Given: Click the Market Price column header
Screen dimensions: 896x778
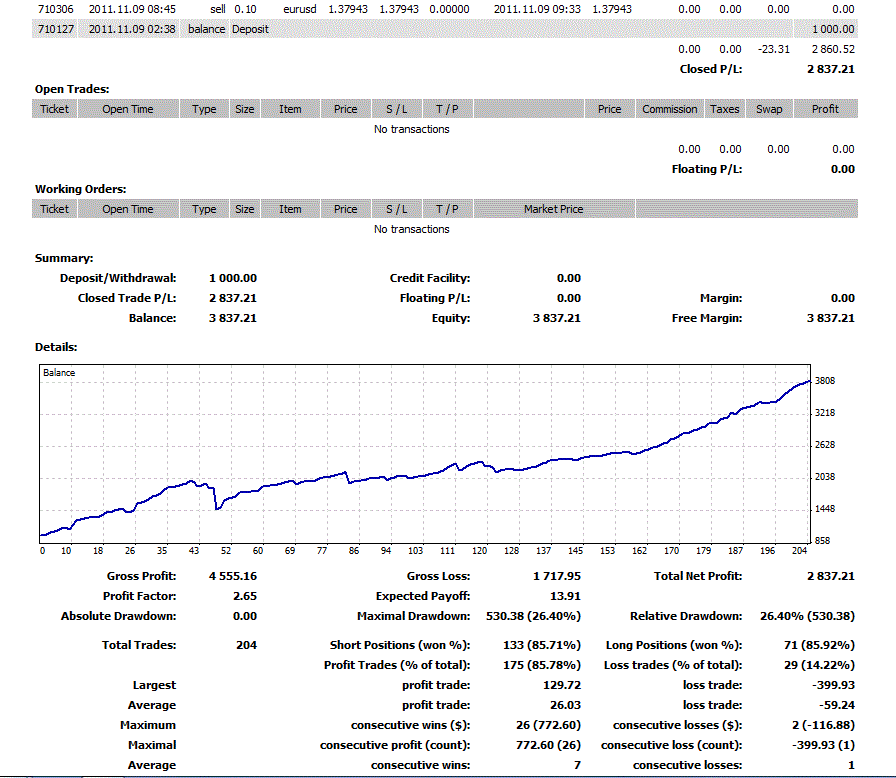Looking at the screenshot, I should point(553,209).
